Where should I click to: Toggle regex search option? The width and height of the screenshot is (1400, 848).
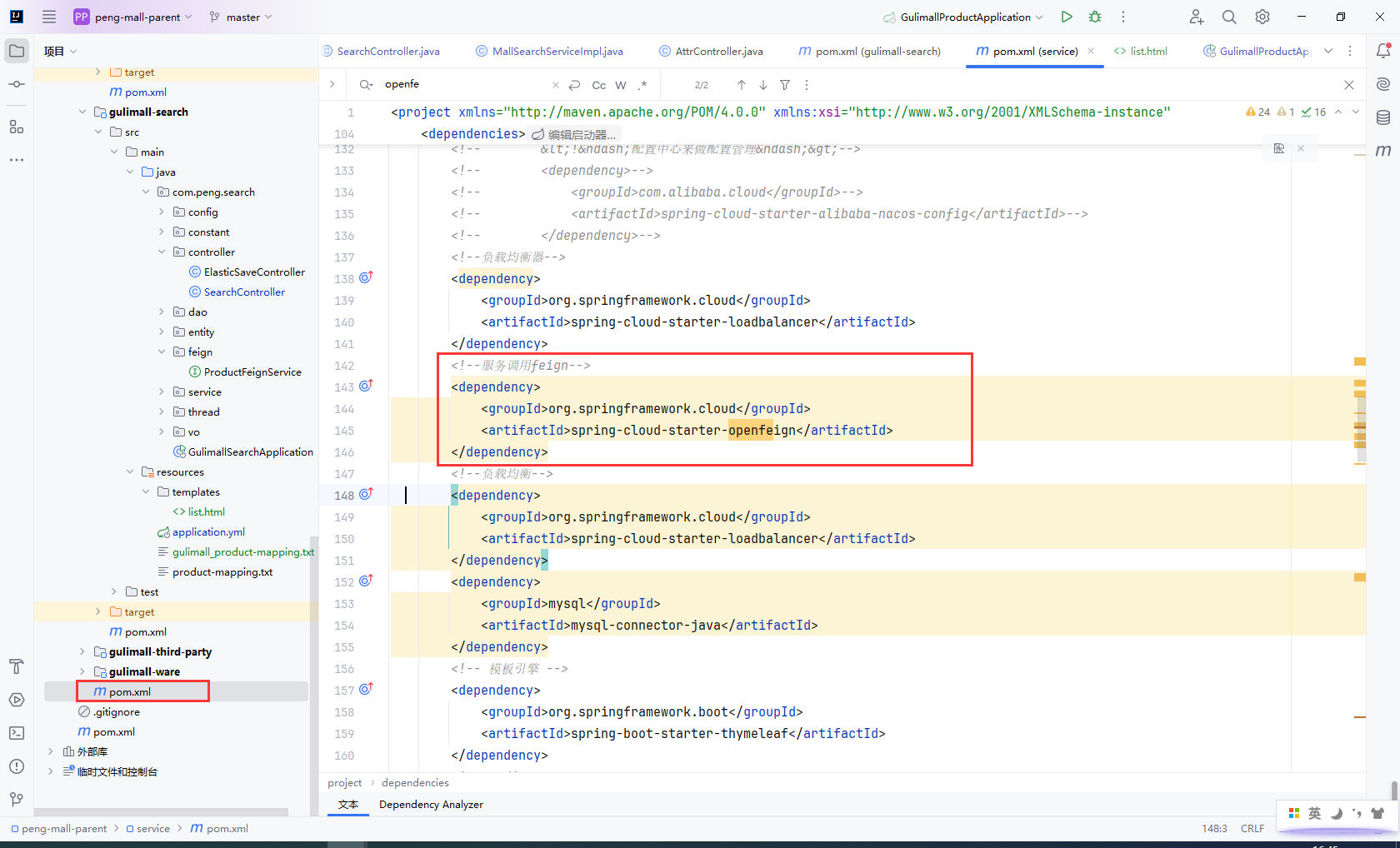(642, 85)
